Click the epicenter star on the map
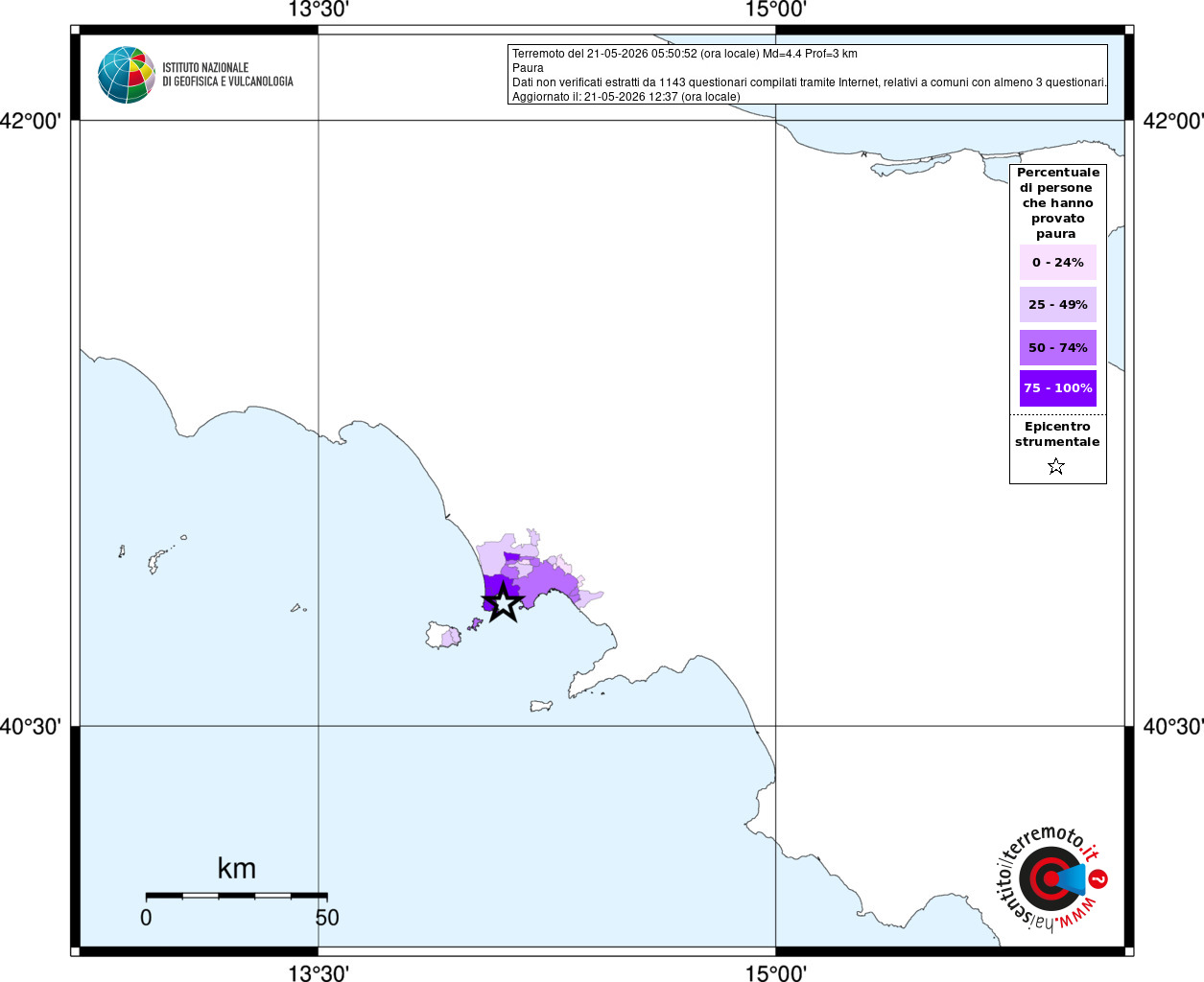The width and height of the screenshot is (1204, 982). (x=503, y=603)
